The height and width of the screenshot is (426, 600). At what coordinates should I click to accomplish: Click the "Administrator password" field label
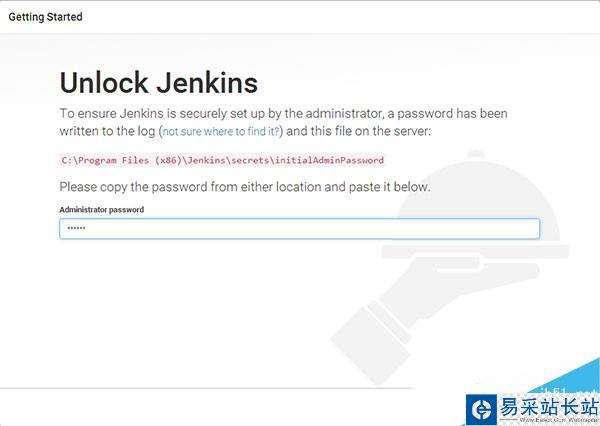(101, 210)
